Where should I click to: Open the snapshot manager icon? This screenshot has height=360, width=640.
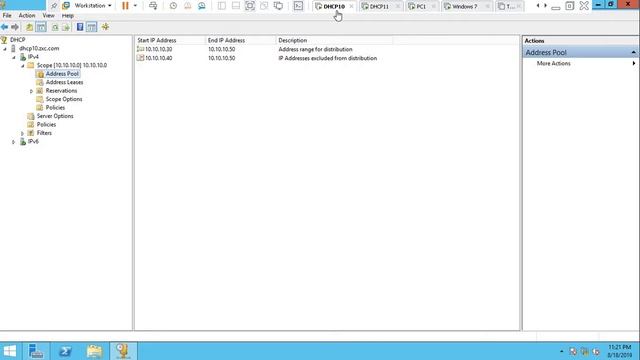(x=202, y=6)
